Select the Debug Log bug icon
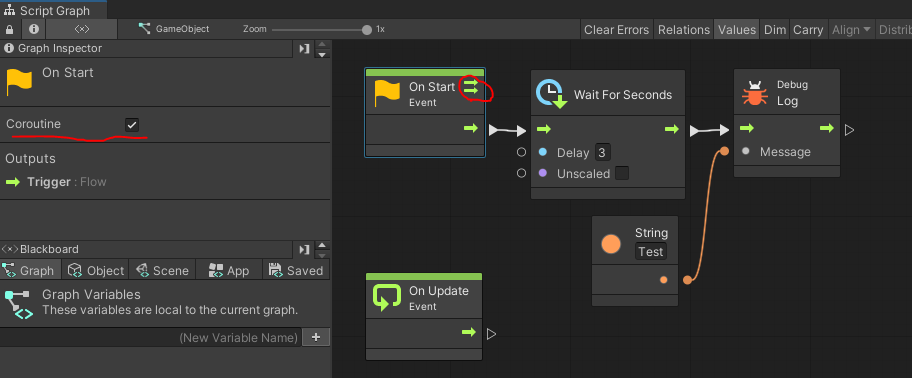912x378 pixels. pos(754,93)
